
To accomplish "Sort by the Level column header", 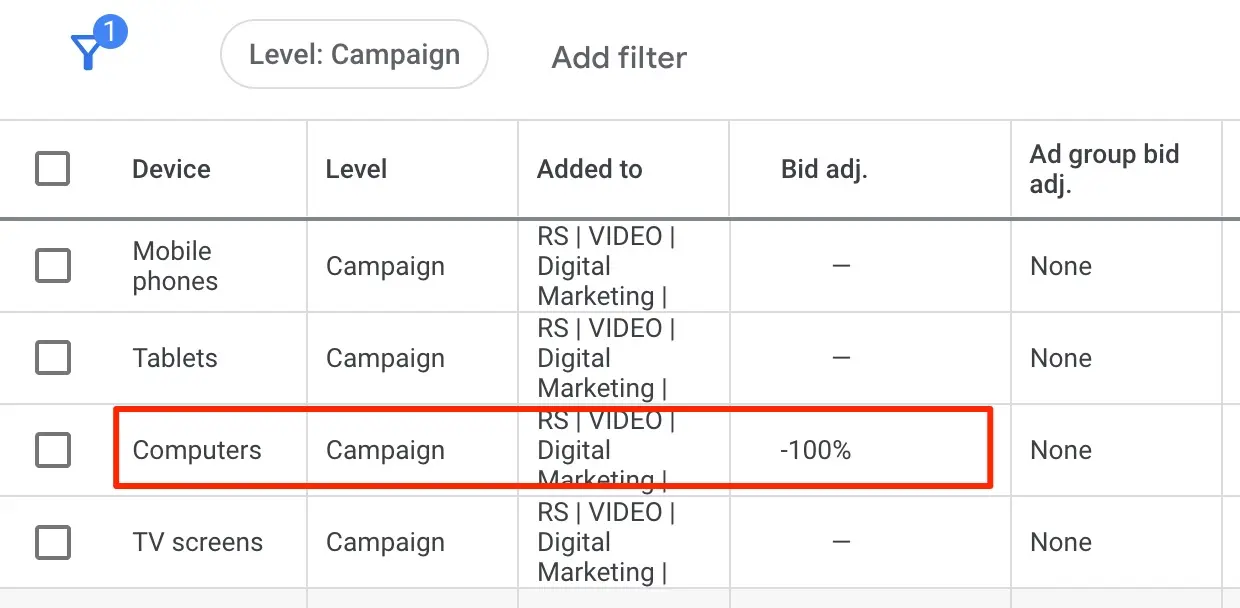I will 356,169.
